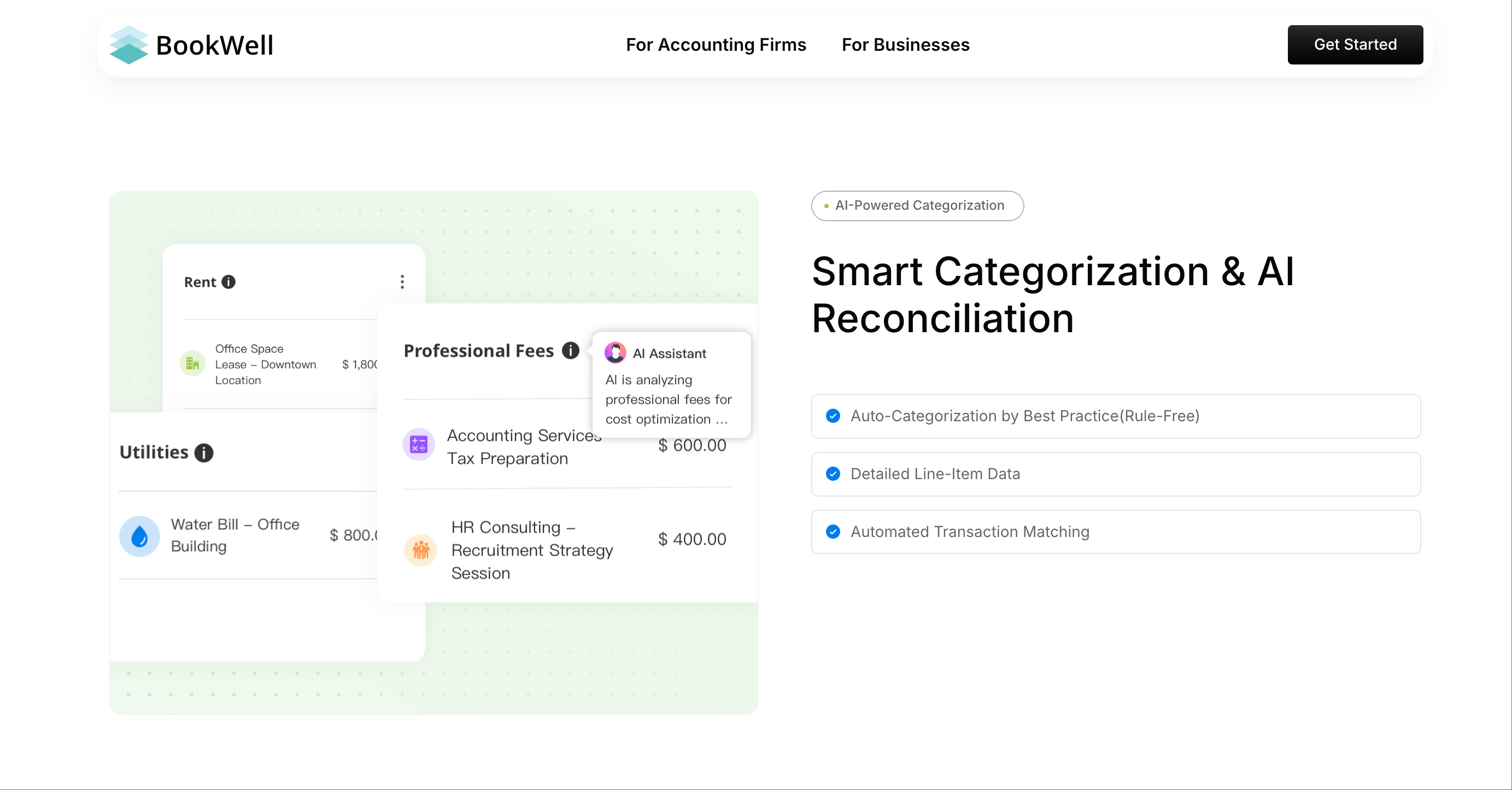Click the Utilities info icon

click(204, 452)
